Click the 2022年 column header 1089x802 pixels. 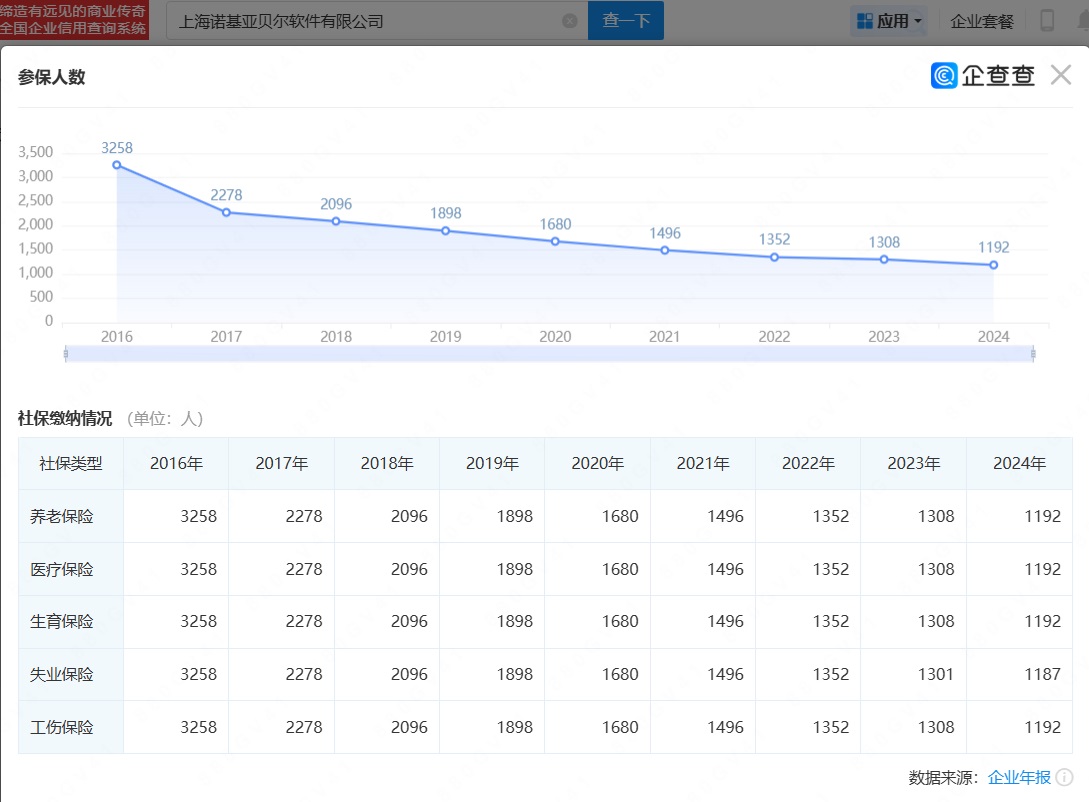click(x=808, y=464)
